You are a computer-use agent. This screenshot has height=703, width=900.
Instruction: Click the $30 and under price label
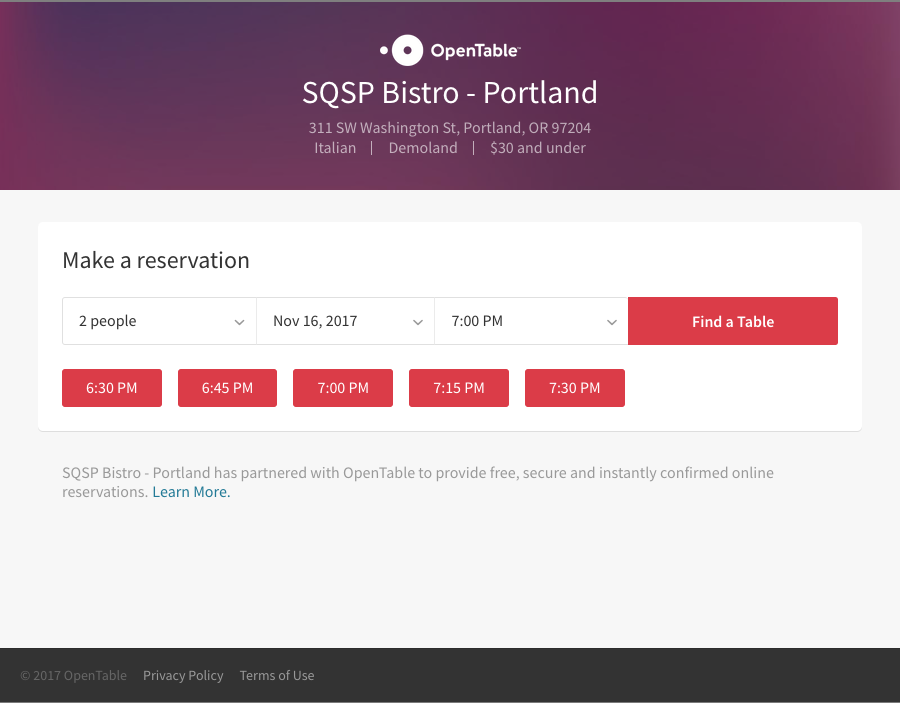click(x=538, y=148)
